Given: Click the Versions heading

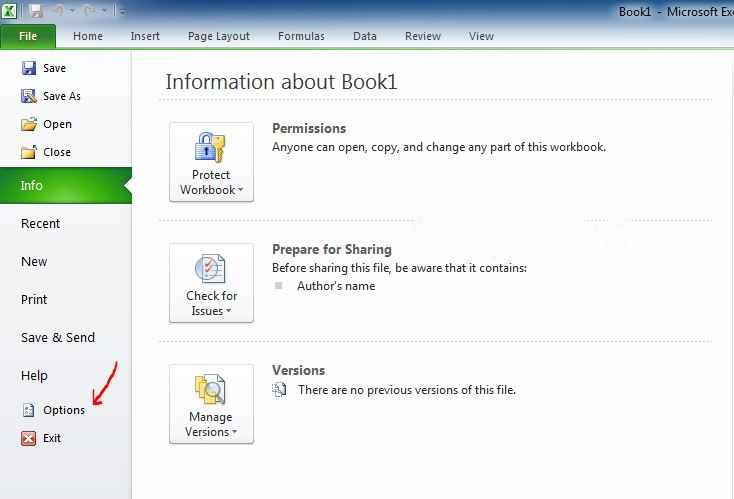Looking at the screenshot, I should point(299,370).
